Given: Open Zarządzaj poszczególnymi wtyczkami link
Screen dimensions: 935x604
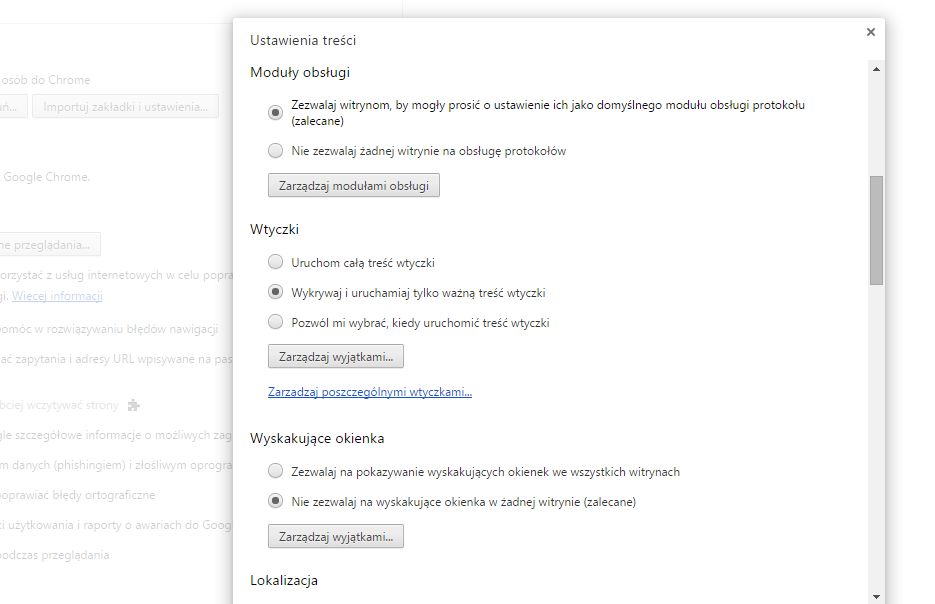Looking at the screenshot, I should click(x=370, y=392).
